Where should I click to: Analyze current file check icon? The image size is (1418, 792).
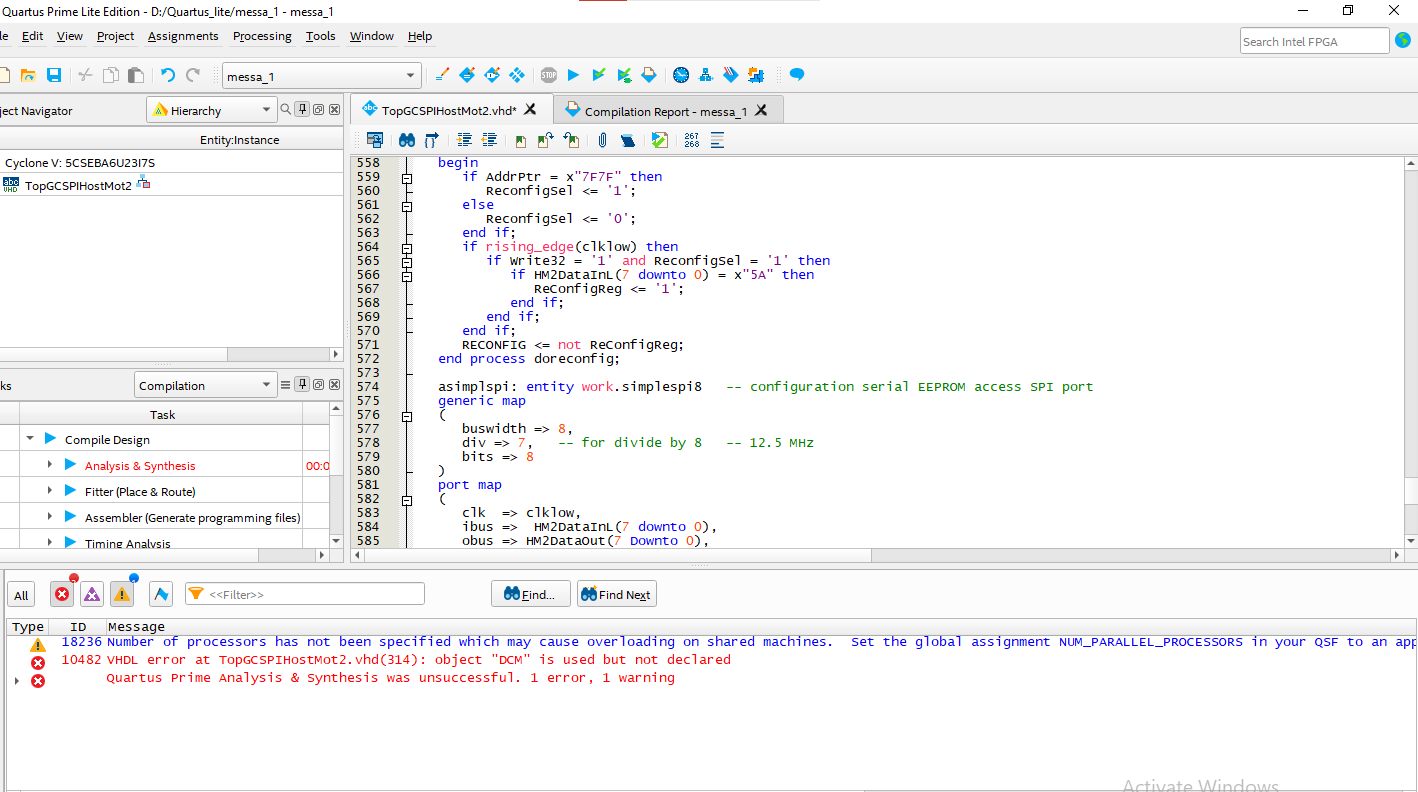point(660,140)
